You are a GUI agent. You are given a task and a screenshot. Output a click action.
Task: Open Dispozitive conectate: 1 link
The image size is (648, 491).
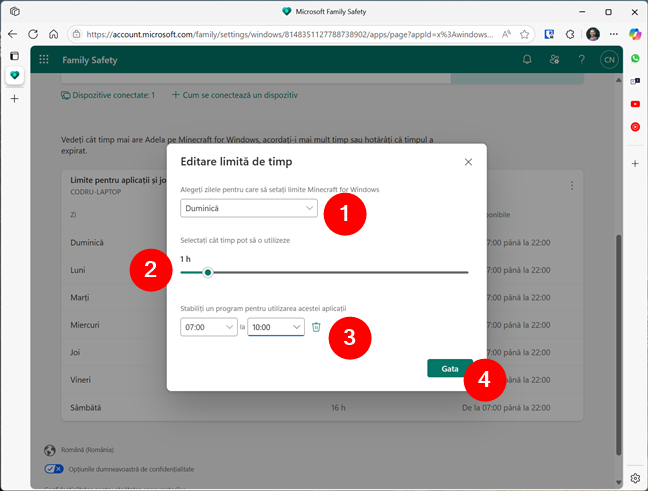click(108, 95)
